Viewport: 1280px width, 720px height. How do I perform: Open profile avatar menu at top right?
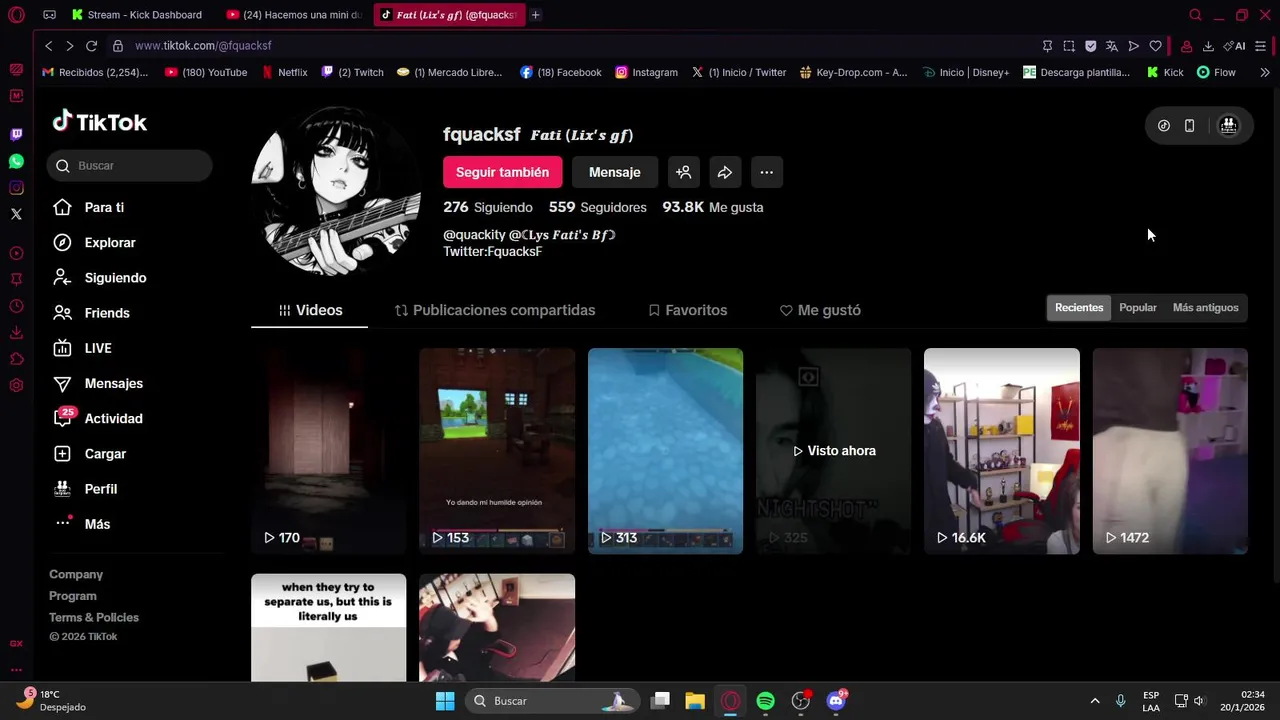pos(1229,126)
